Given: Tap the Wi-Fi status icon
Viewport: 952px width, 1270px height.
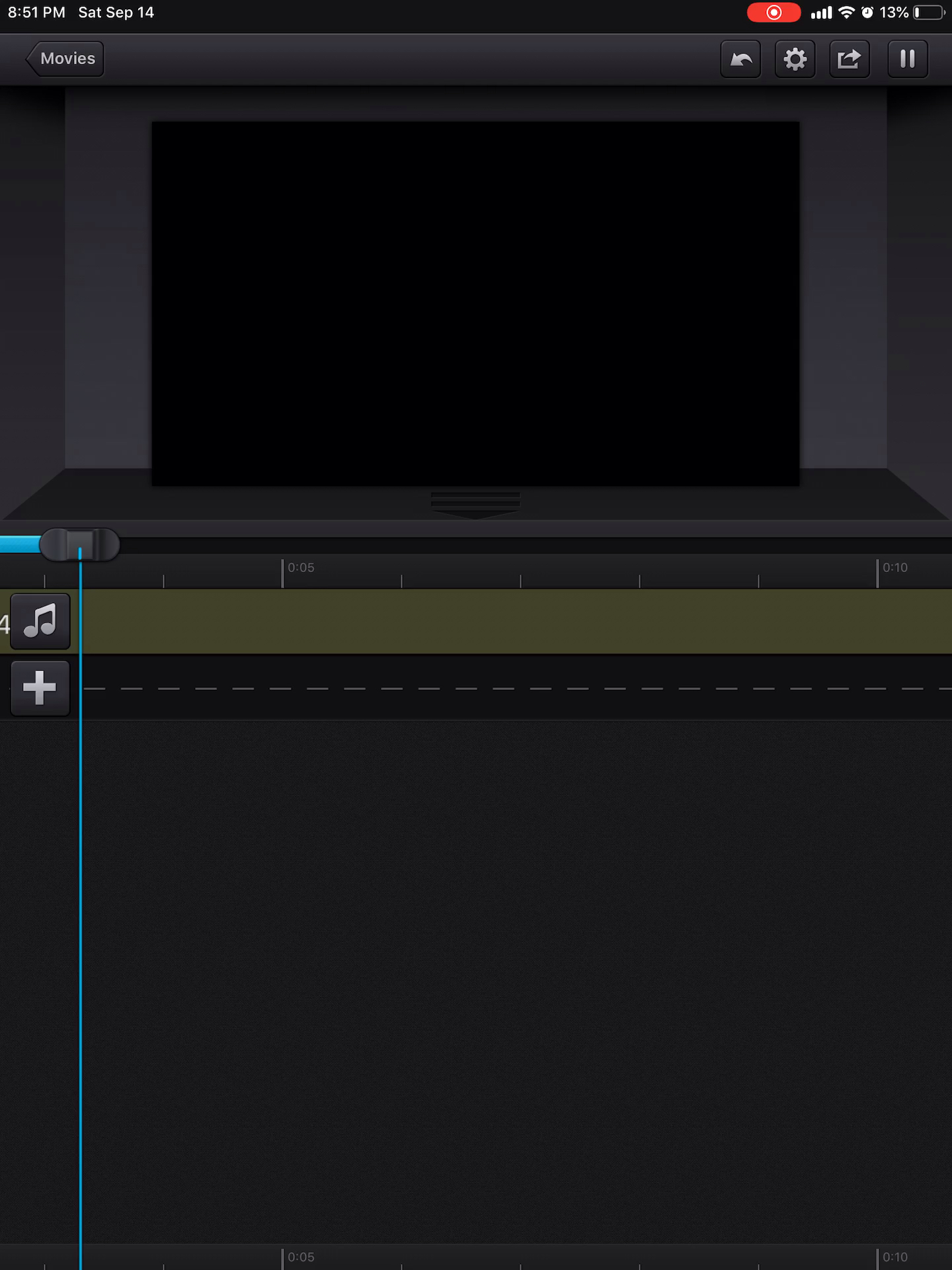Looking at the screenshot, I should click(846, 13).
